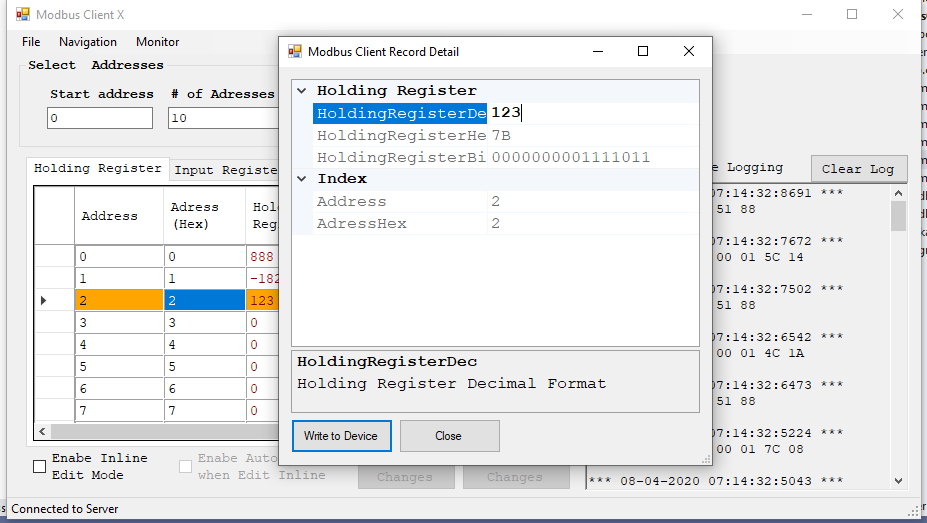Select Address cell 1 in grid
This screenshot has height=523, width=927.
119,278
